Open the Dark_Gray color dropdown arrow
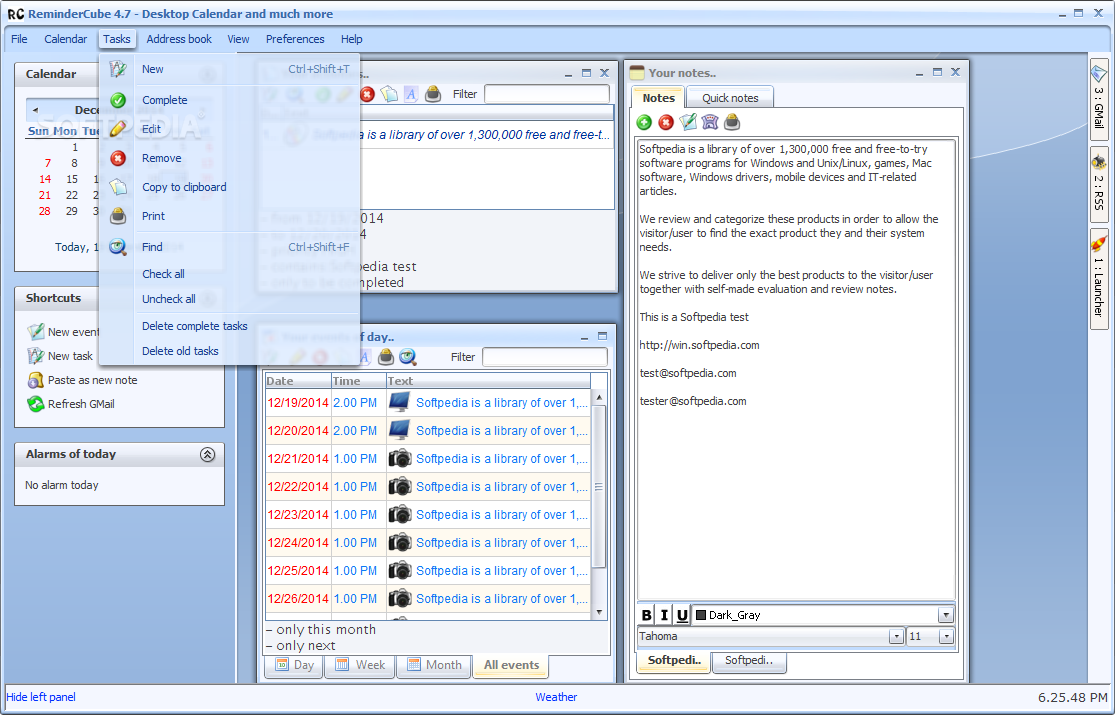1115x715 pixels. (946, 615)
